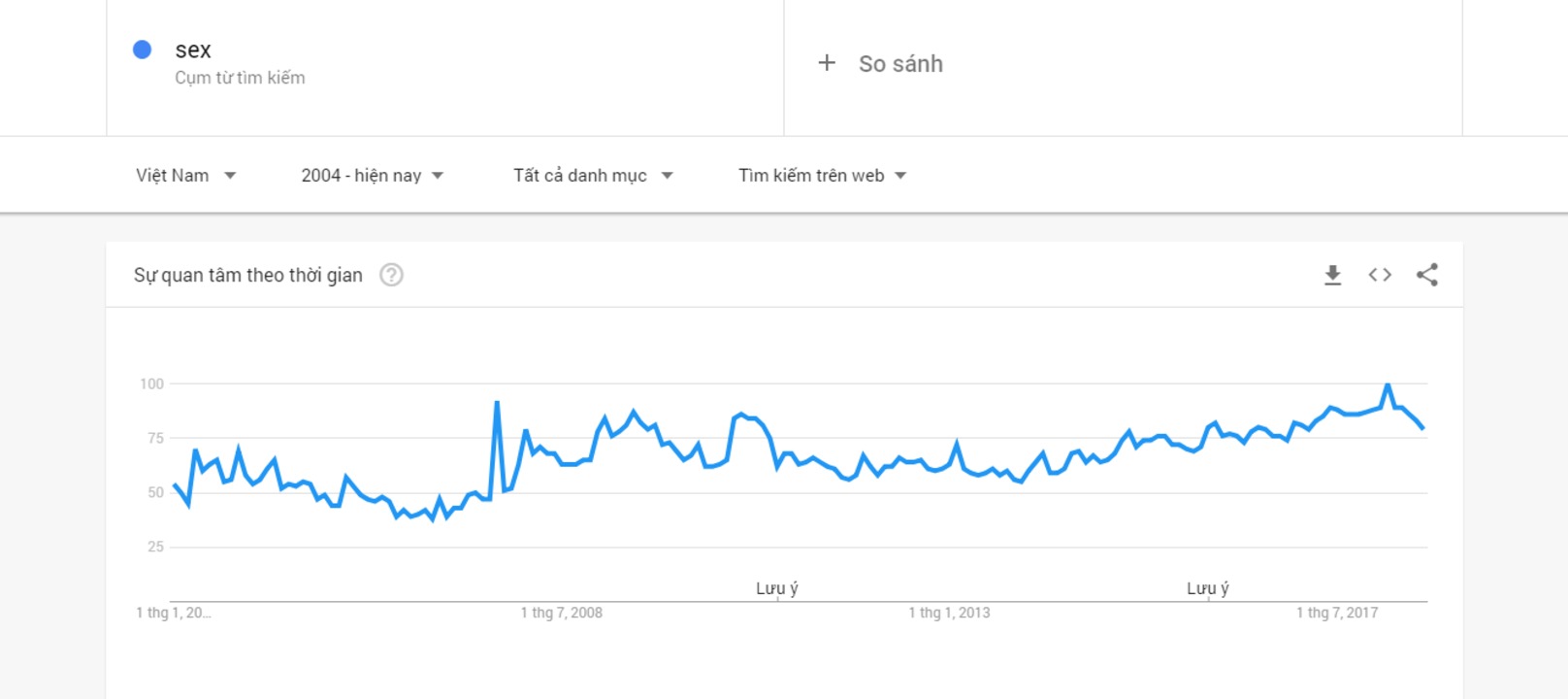Screen dimensions: 1568x699
Task: Expand the 2004 - hiện nay time range
Action: click(x=372, y=176)
